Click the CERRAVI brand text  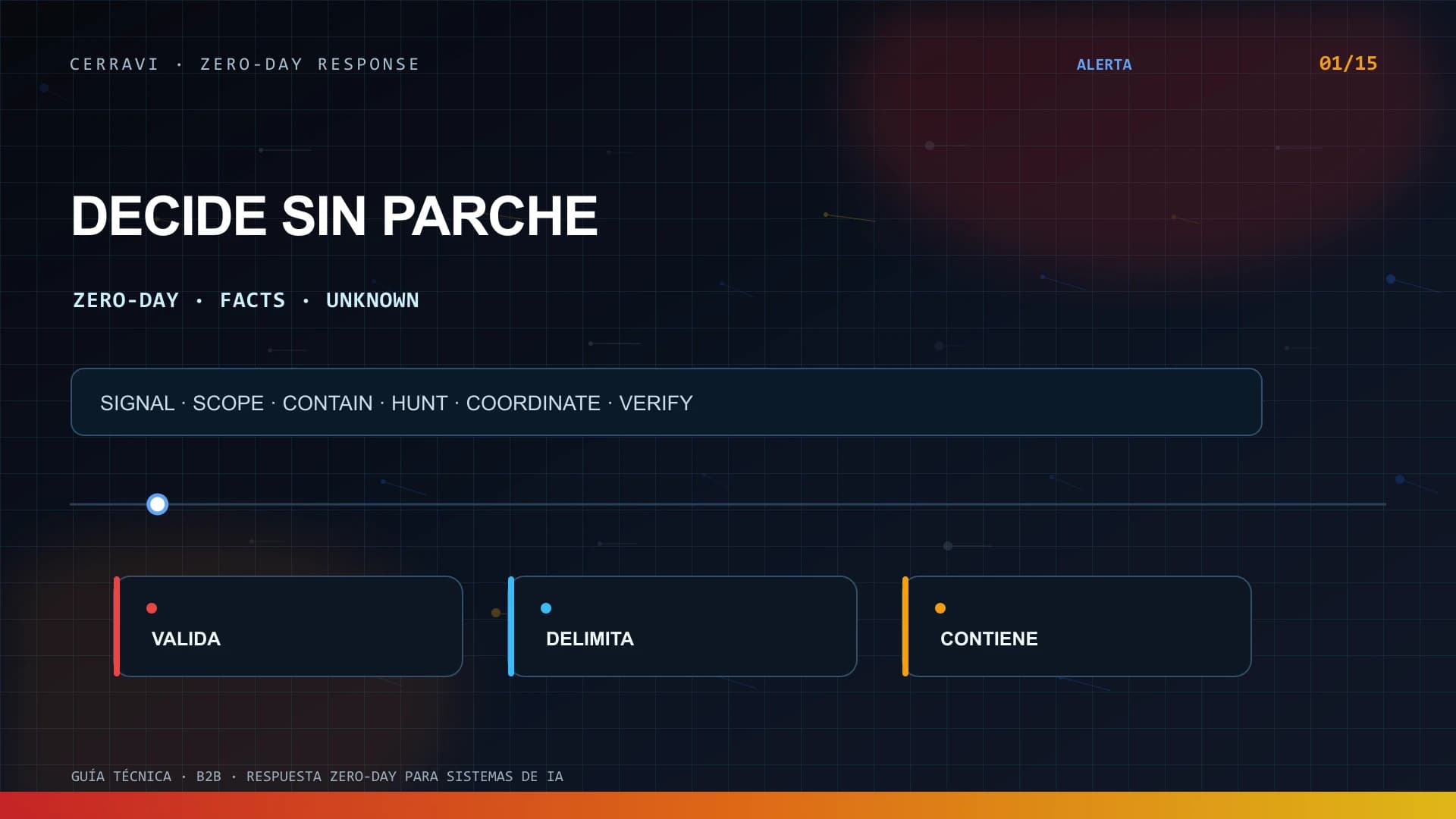[x=115, y=64]
